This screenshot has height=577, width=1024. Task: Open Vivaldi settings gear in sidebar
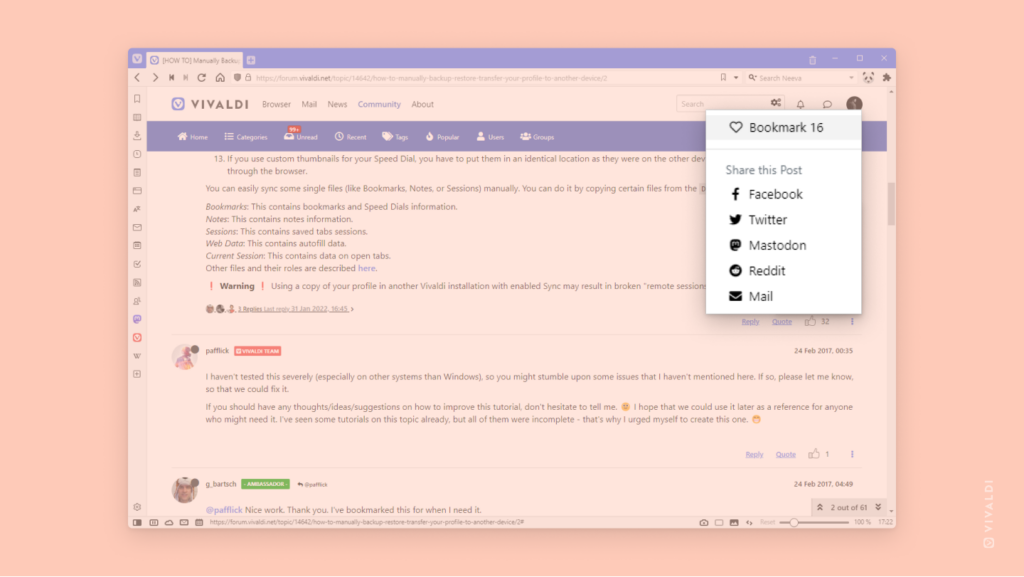tap(137, 507)
